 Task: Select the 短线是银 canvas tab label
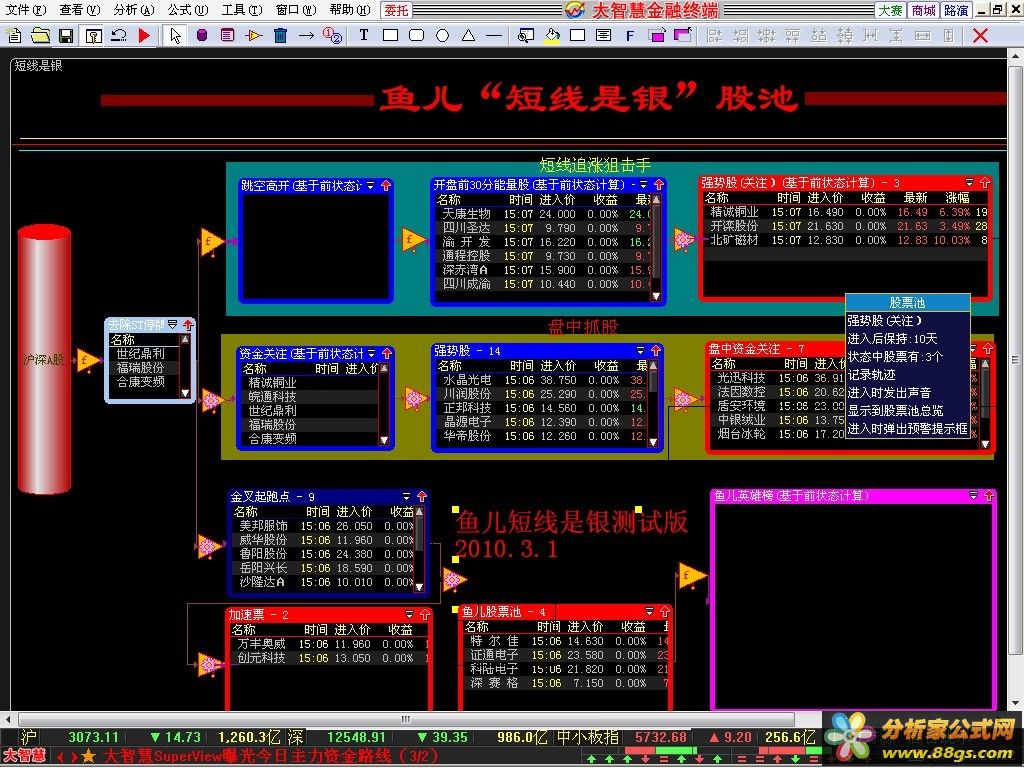38,65
